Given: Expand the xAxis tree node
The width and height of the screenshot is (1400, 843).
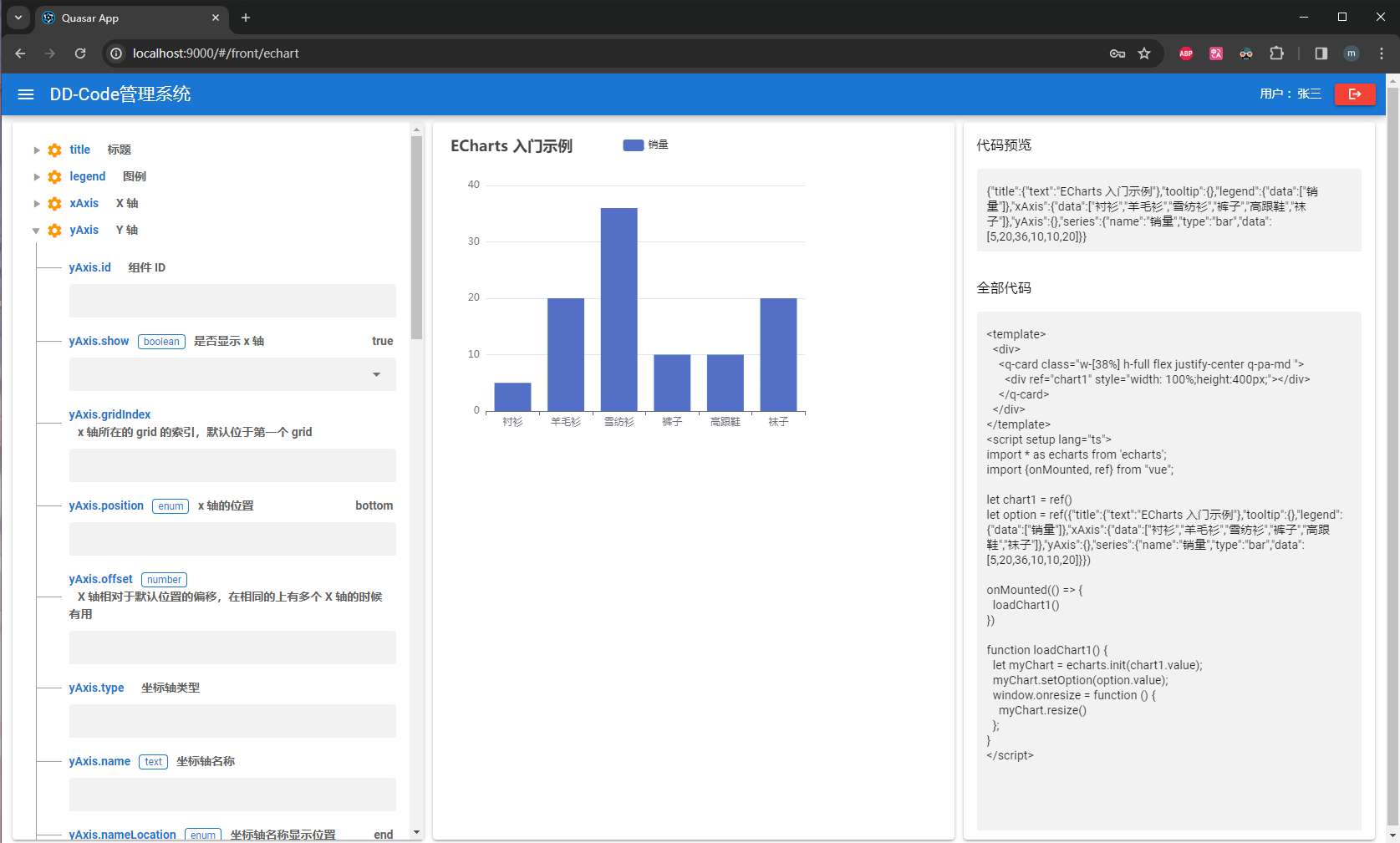Looking at the screenshot, I should (x=36, y=204).
